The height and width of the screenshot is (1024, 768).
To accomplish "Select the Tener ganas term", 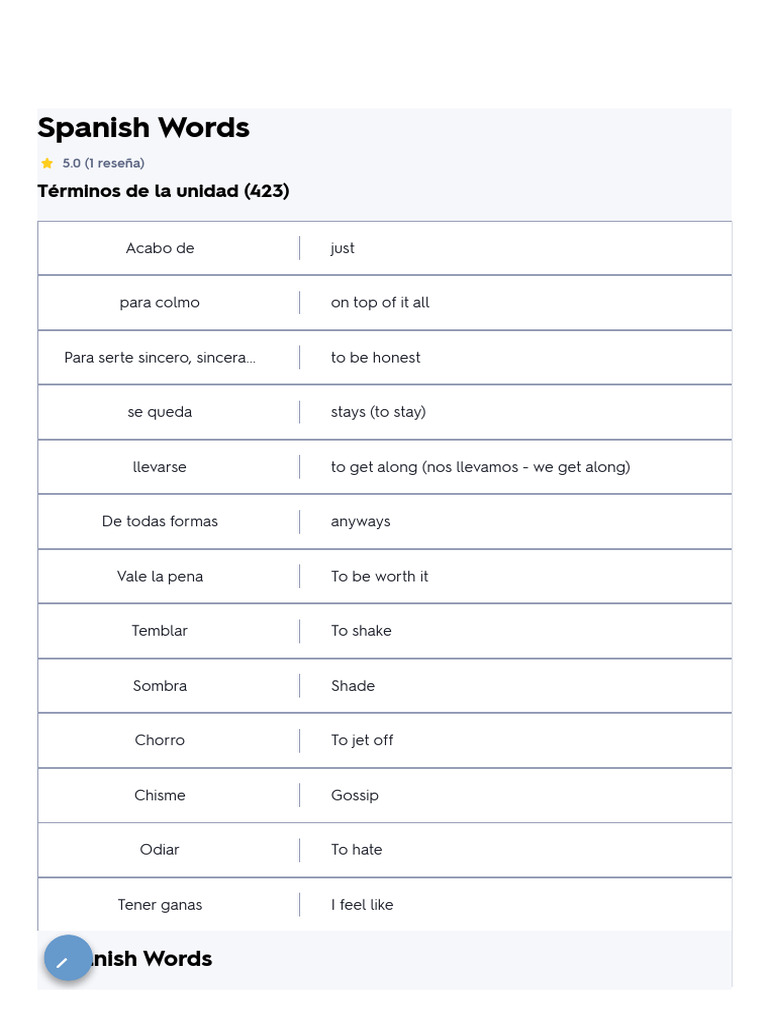I will [x=160, y=905].
